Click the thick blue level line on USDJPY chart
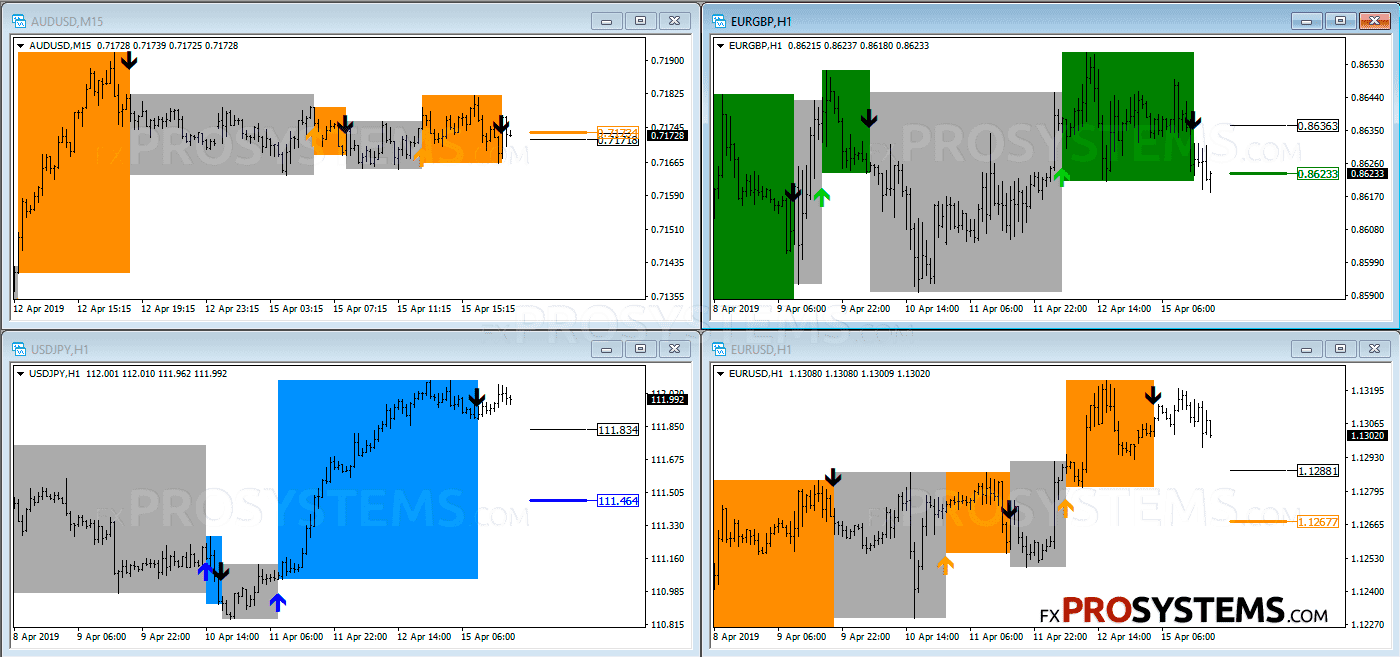This screenshot has width=1400, height=657. [x=558, y=500]
